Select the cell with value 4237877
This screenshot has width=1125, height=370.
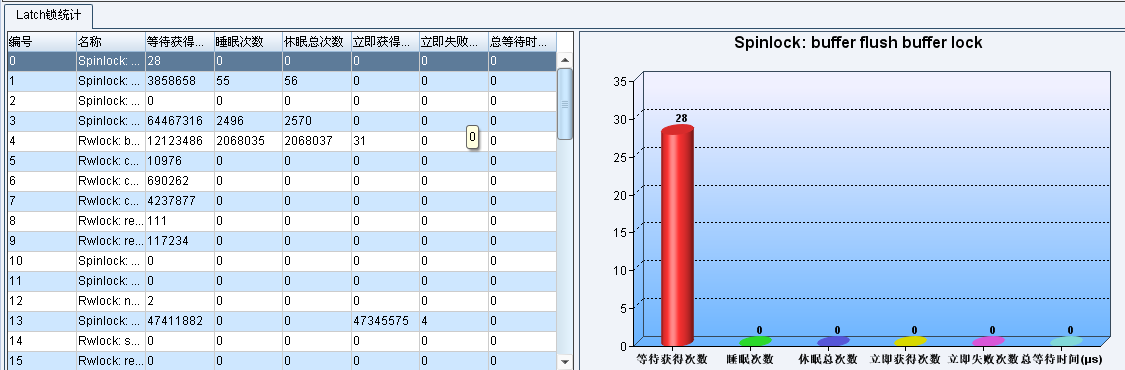pyautogui.click(x=179, y=201)
